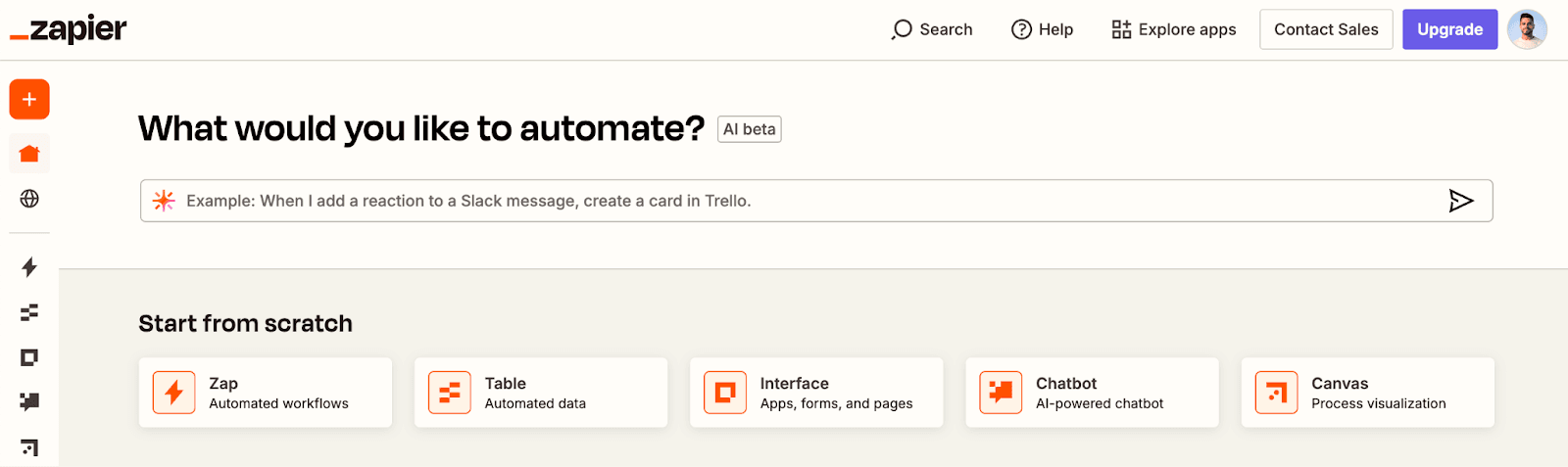
Task: Click 'Automated workflows' subtitle text
Action: click(x=278, y=403)
